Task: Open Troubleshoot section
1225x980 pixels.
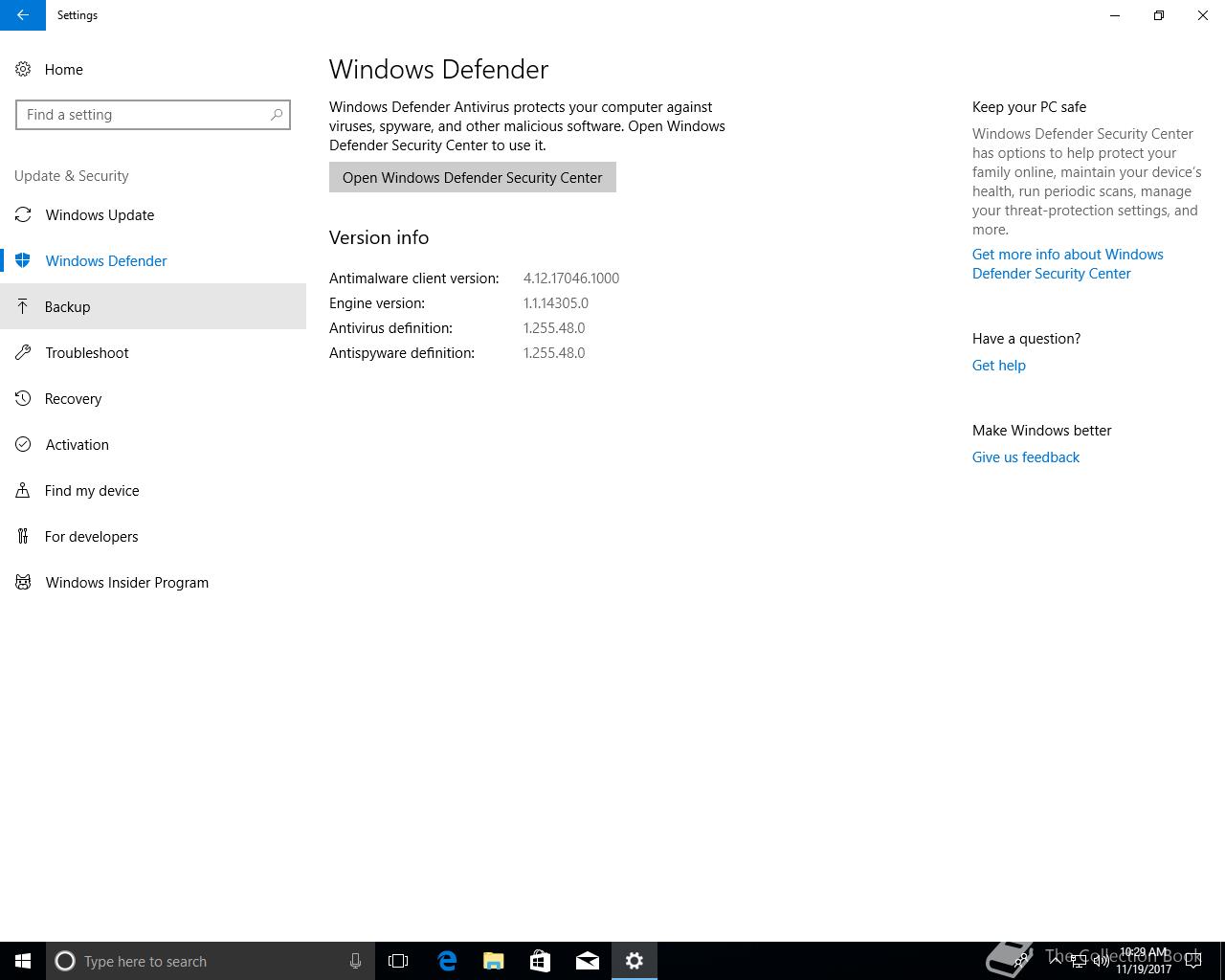Action: 153,352
